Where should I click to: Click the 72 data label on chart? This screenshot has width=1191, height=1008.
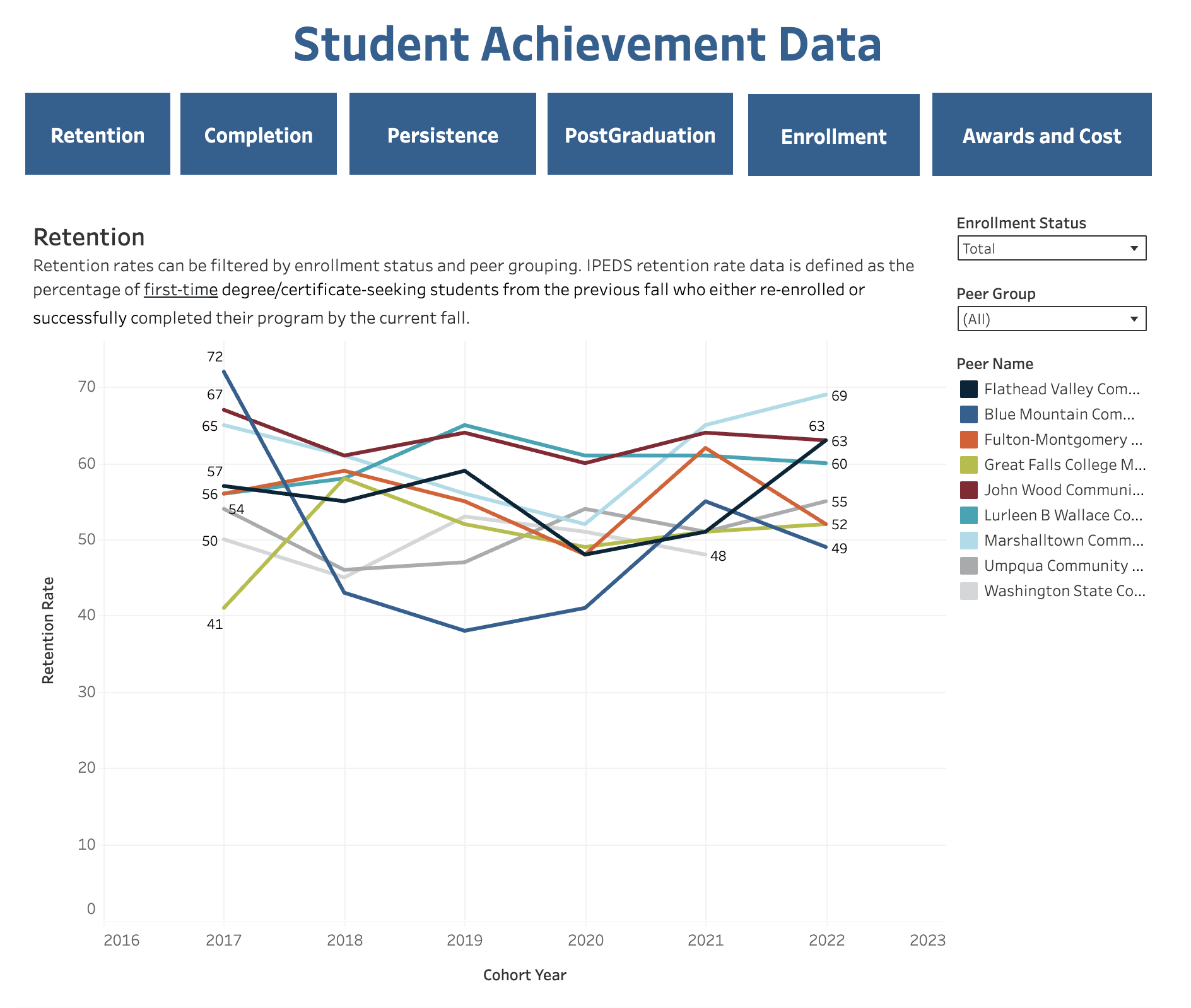(x=214, y=355)
